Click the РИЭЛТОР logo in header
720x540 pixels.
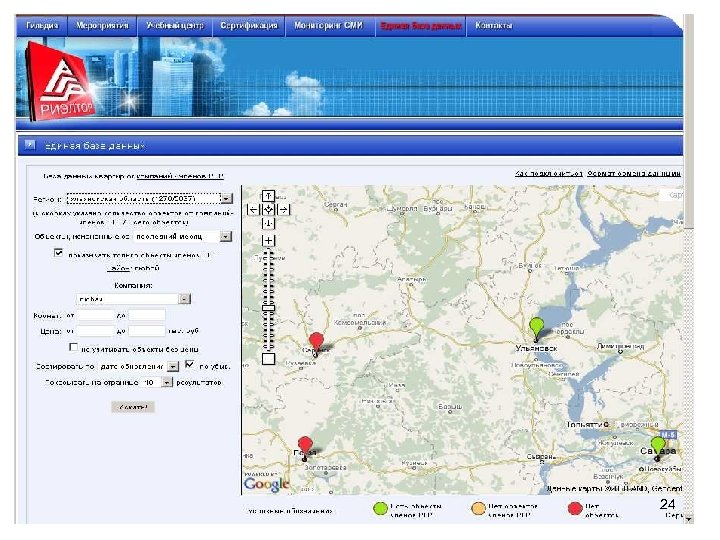pyautogui.click(x=59, y=82)
